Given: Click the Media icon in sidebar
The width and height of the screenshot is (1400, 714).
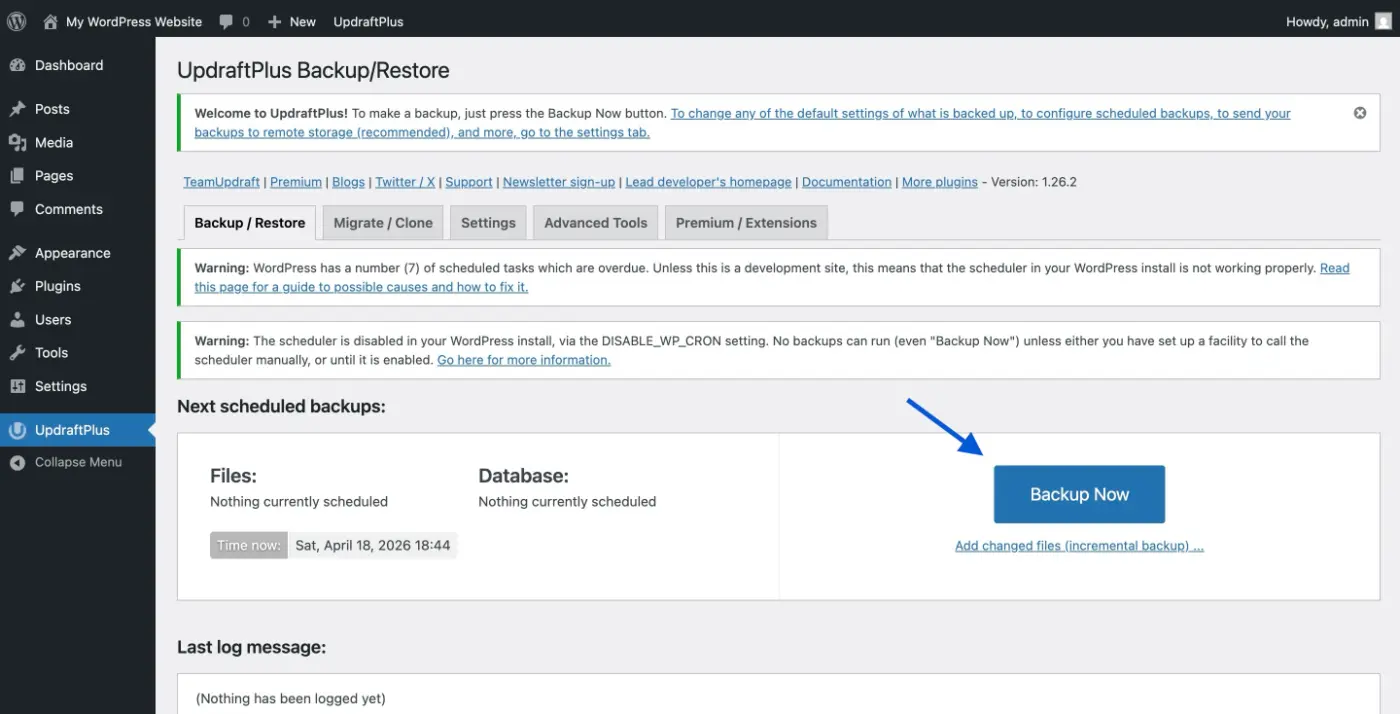Looking at the screenshot, I should pos(17,142).
